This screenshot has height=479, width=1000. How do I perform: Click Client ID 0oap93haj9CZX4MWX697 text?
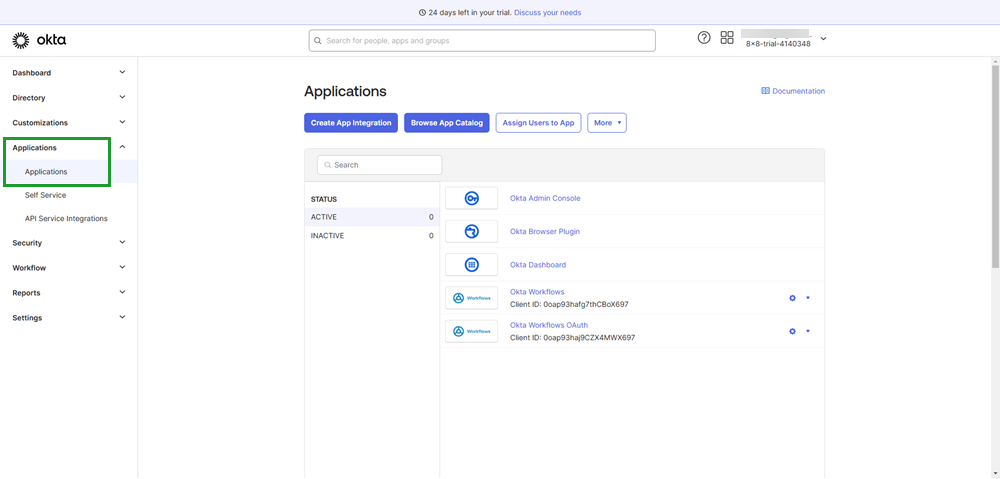tap(573, 338)
